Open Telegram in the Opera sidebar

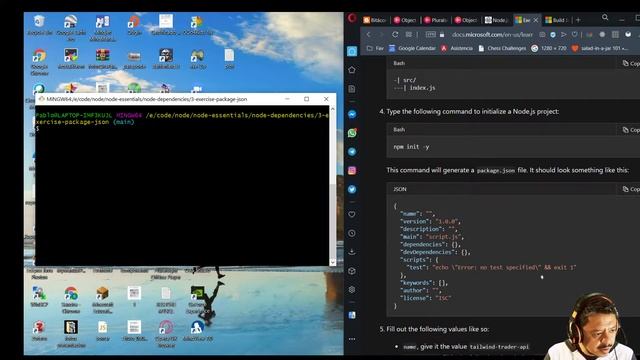click(x=352, y=152)
